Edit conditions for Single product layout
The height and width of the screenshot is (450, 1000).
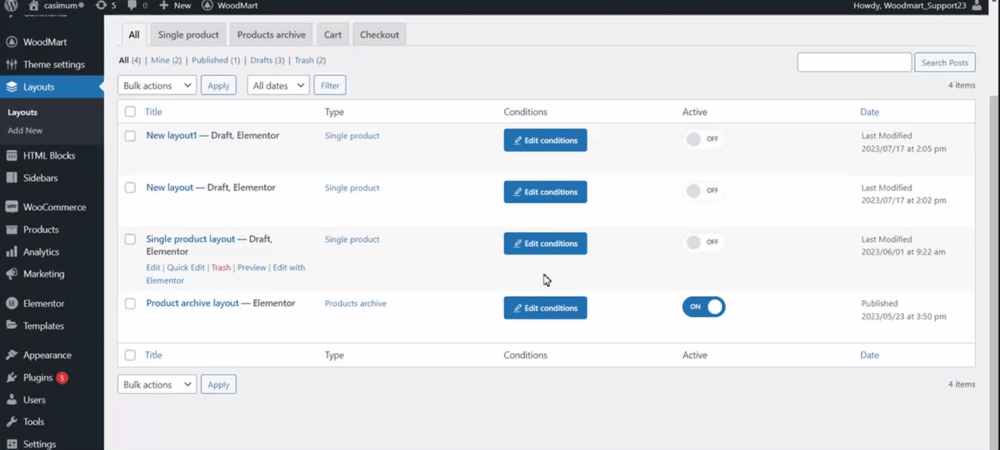[x=545, y=243]
